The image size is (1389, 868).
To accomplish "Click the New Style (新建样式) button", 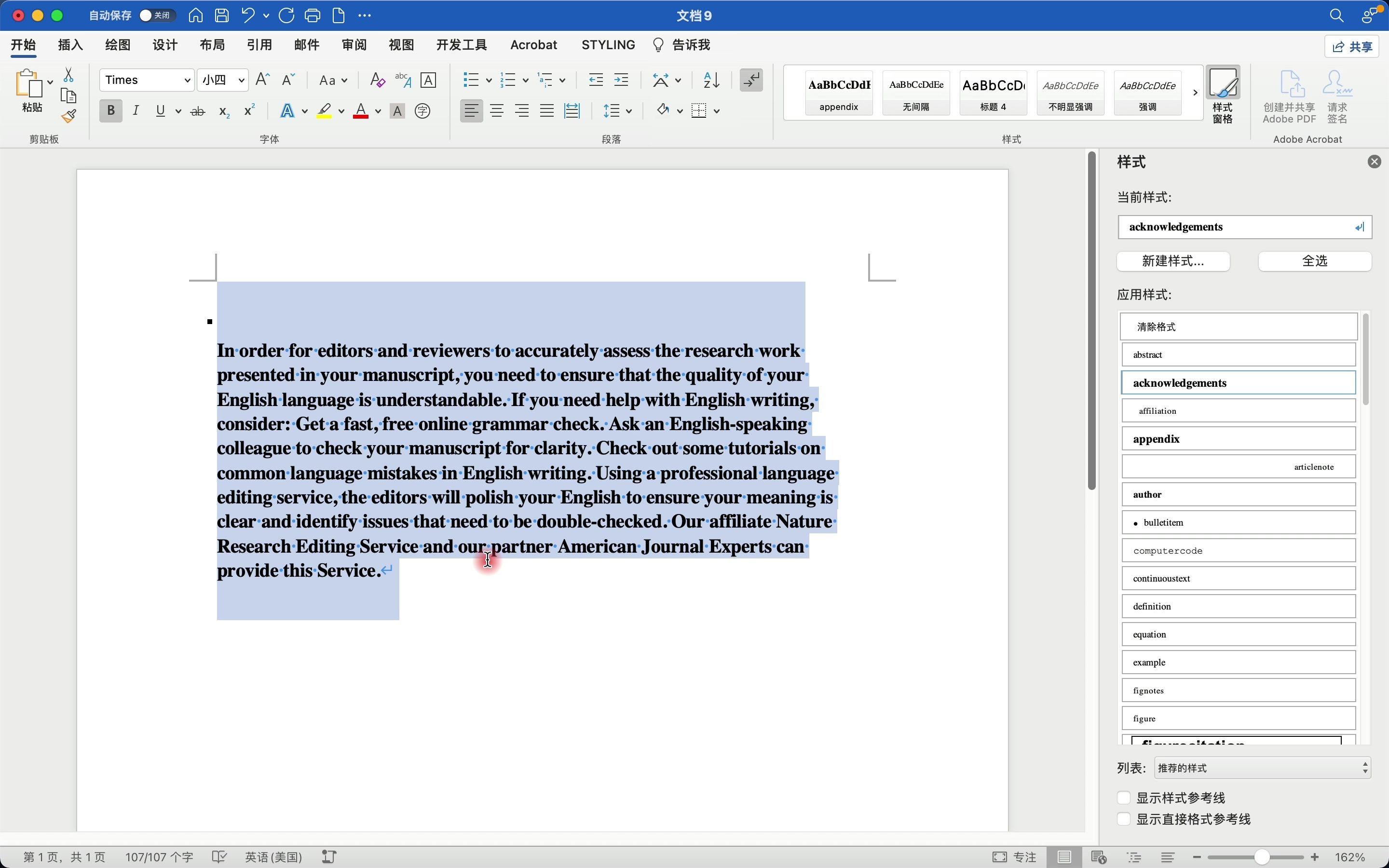I will [x=1172, y=261].
